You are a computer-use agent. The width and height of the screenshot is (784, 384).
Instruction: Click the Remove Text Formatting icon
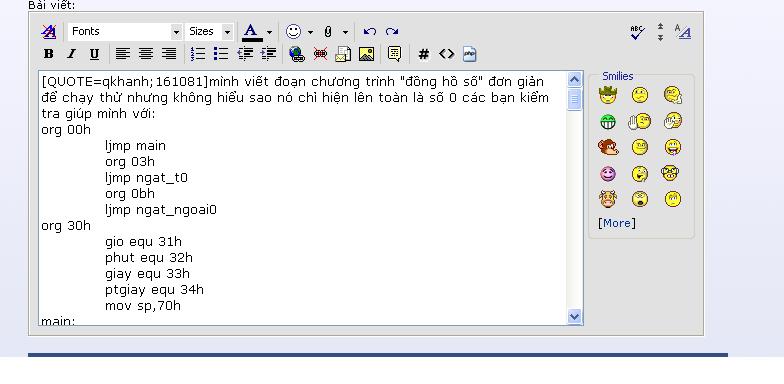(48, 32)
